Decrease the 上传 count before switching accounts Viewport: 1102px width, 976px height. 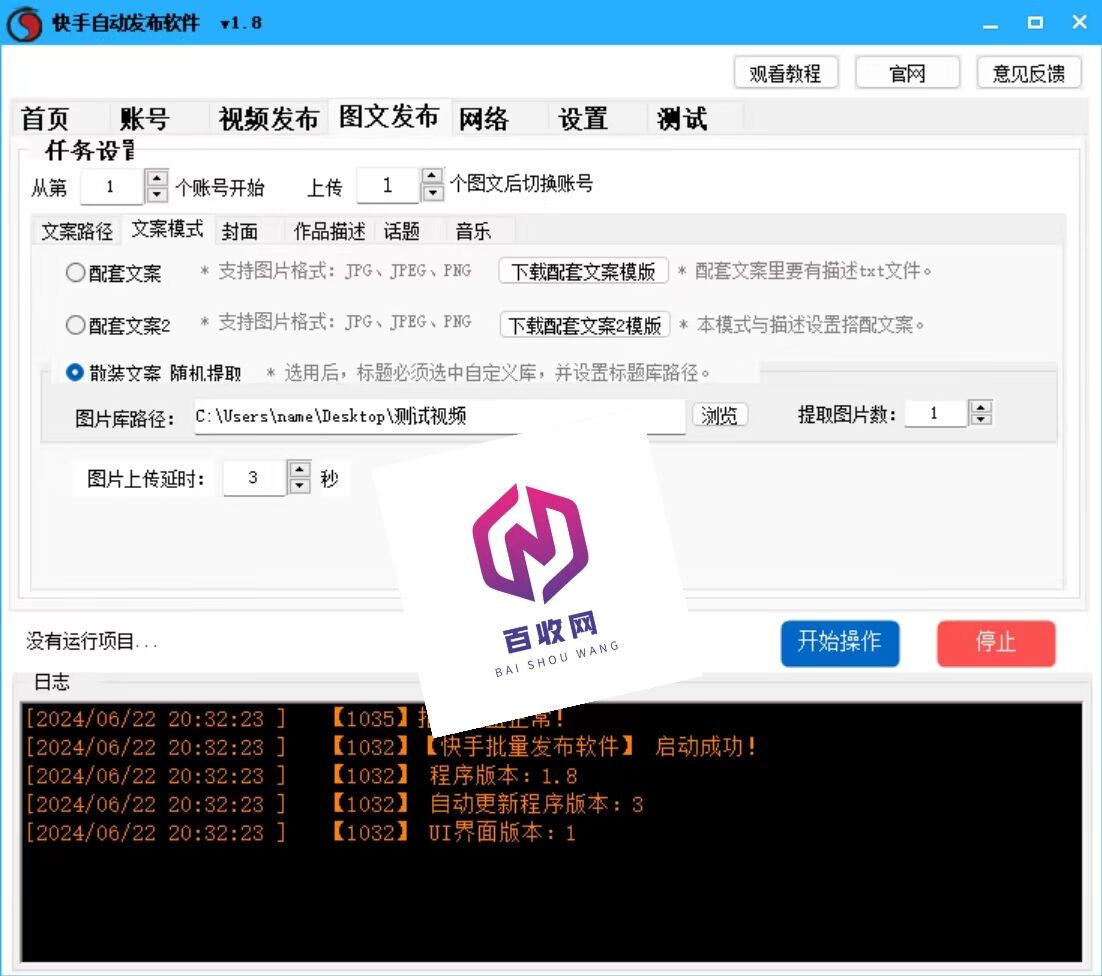click(433, 193)
